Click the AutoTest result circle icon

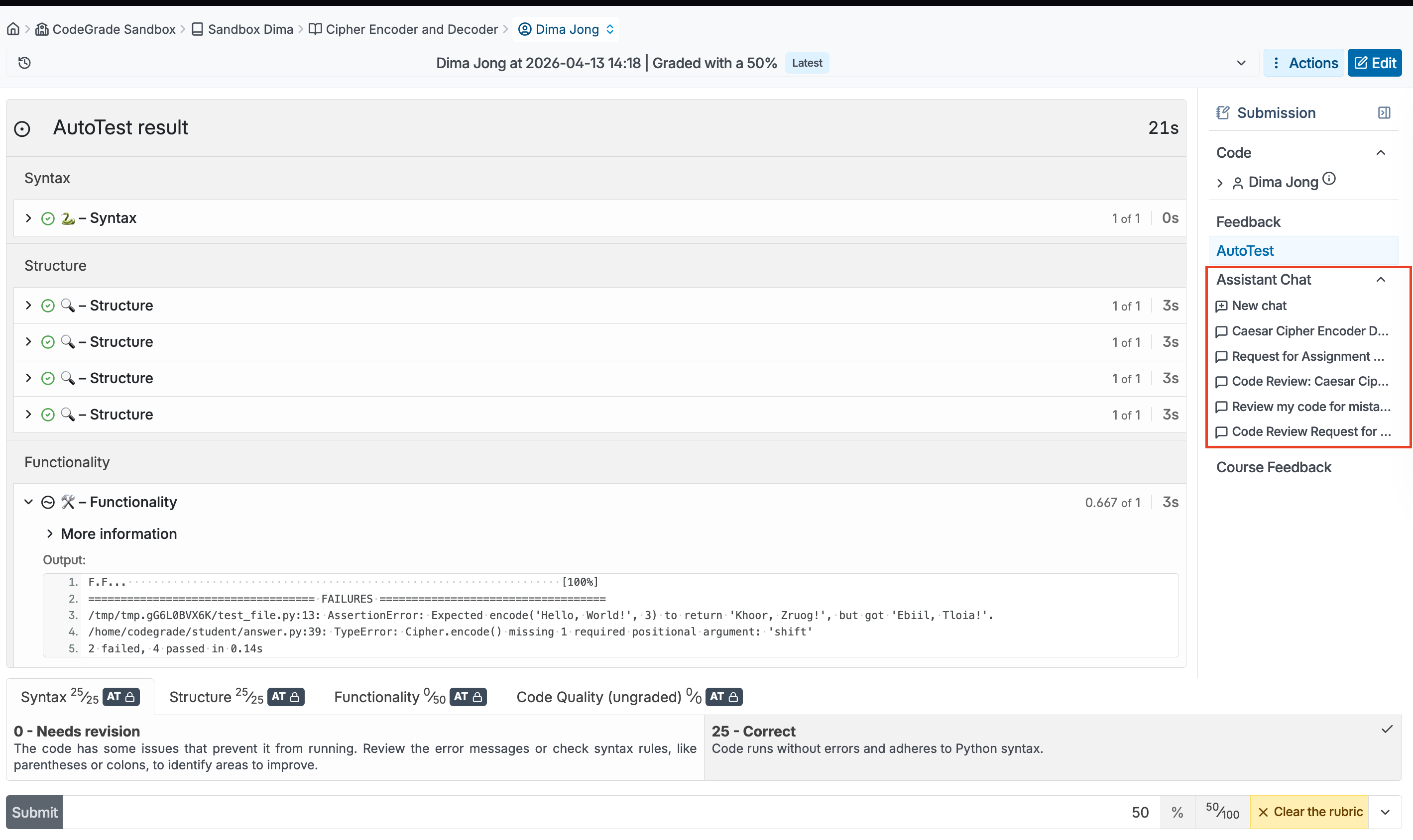click(22, 128)
